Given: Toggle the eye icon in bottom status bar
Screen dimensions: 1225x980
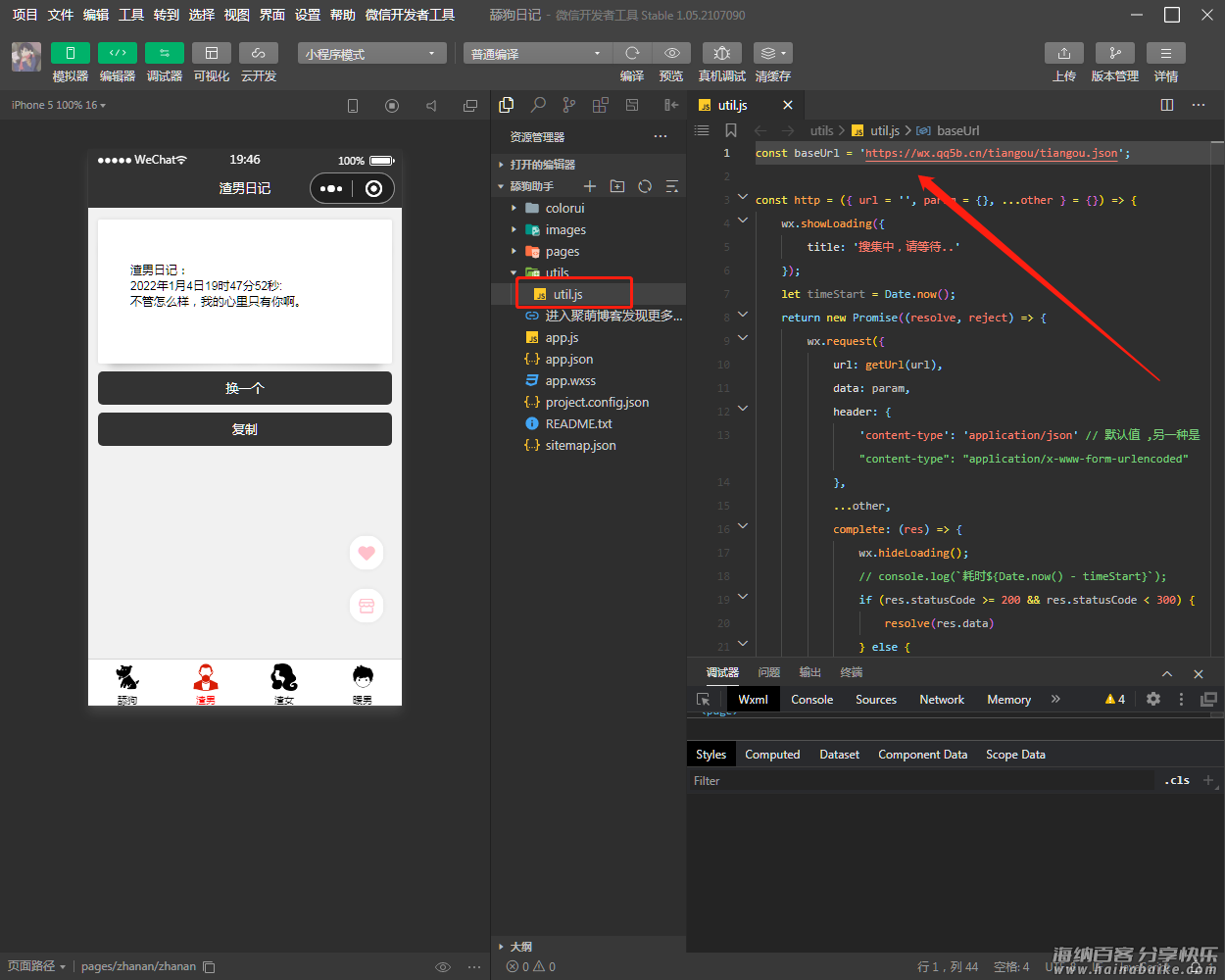Looking at the screenshot, I should [x=443, y=966].
